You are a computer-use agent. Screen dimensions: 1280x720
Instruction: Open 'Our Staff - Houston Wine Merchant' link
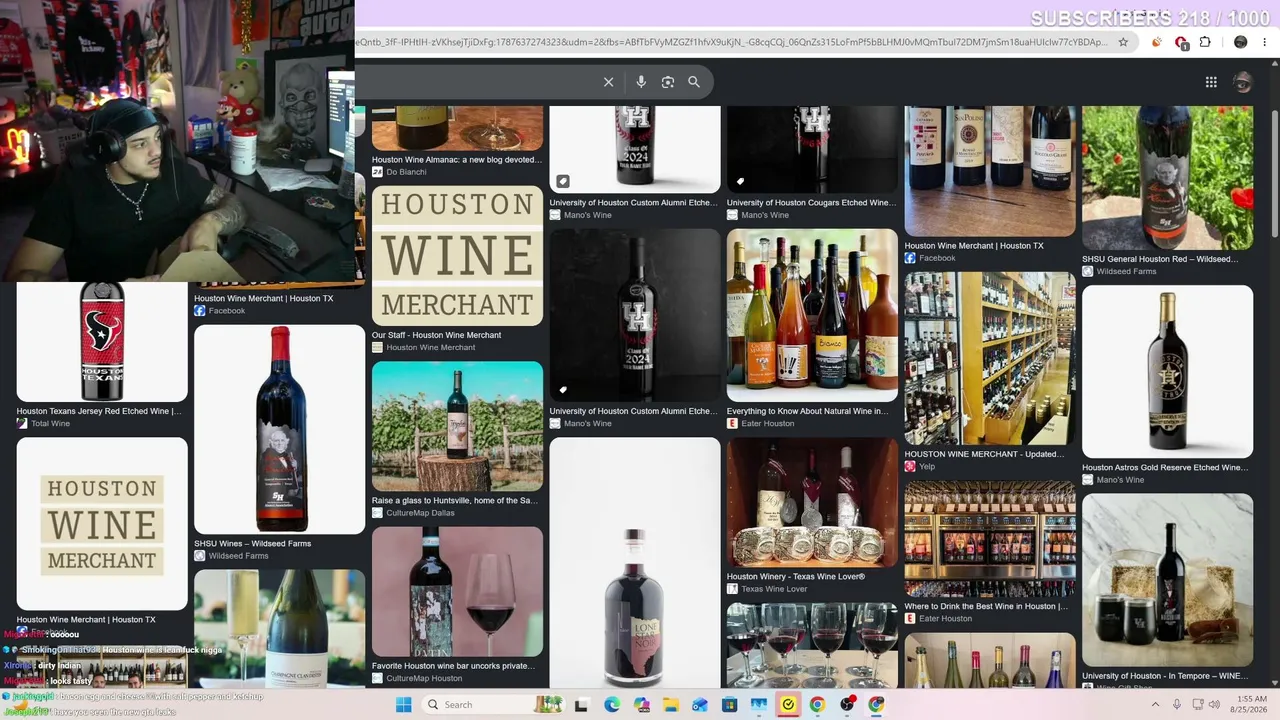[436, 335]
